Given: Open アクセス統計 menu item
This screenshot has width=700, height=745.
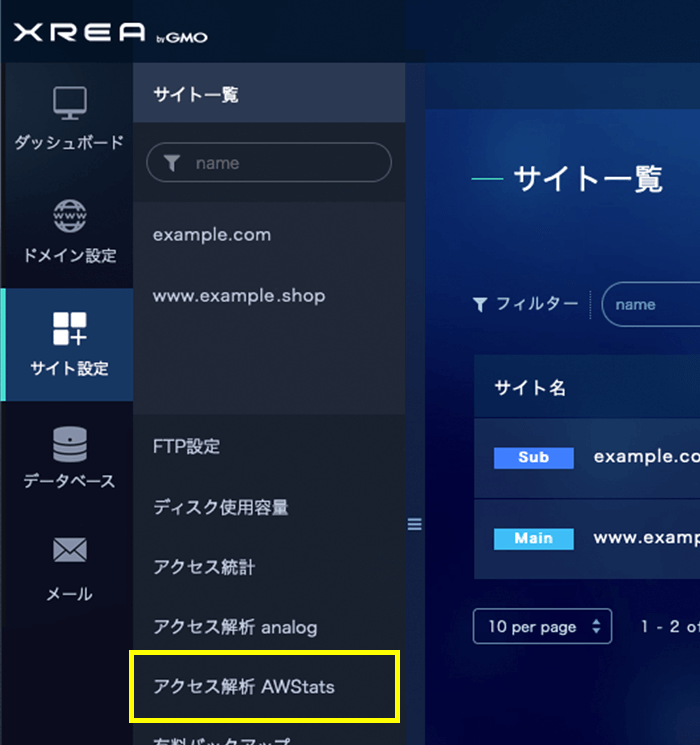Looking at the screenshot, I should tap(204, 567).
